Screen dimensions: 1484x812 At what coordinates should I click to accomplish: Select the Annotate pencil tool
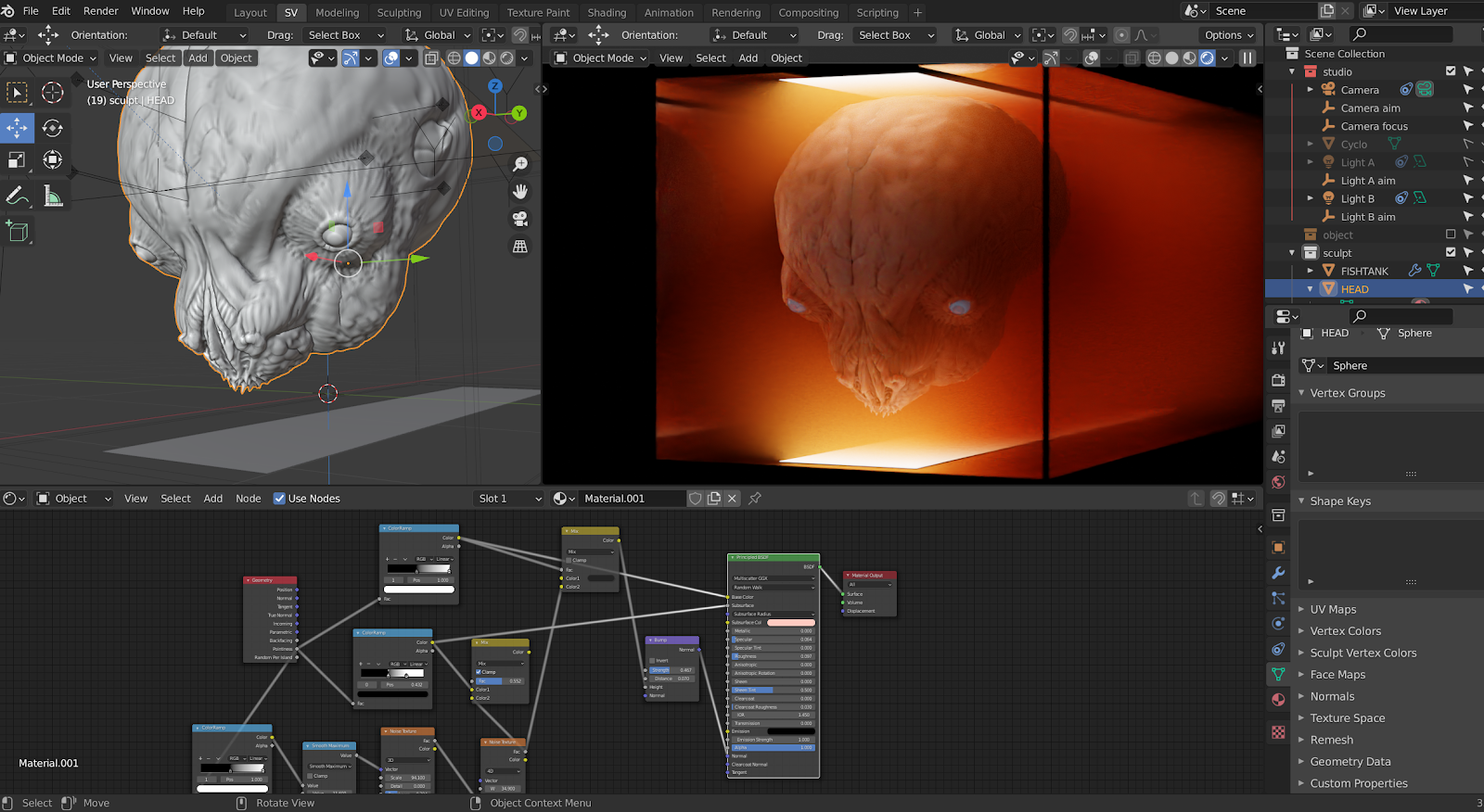[x=18, y=196]
